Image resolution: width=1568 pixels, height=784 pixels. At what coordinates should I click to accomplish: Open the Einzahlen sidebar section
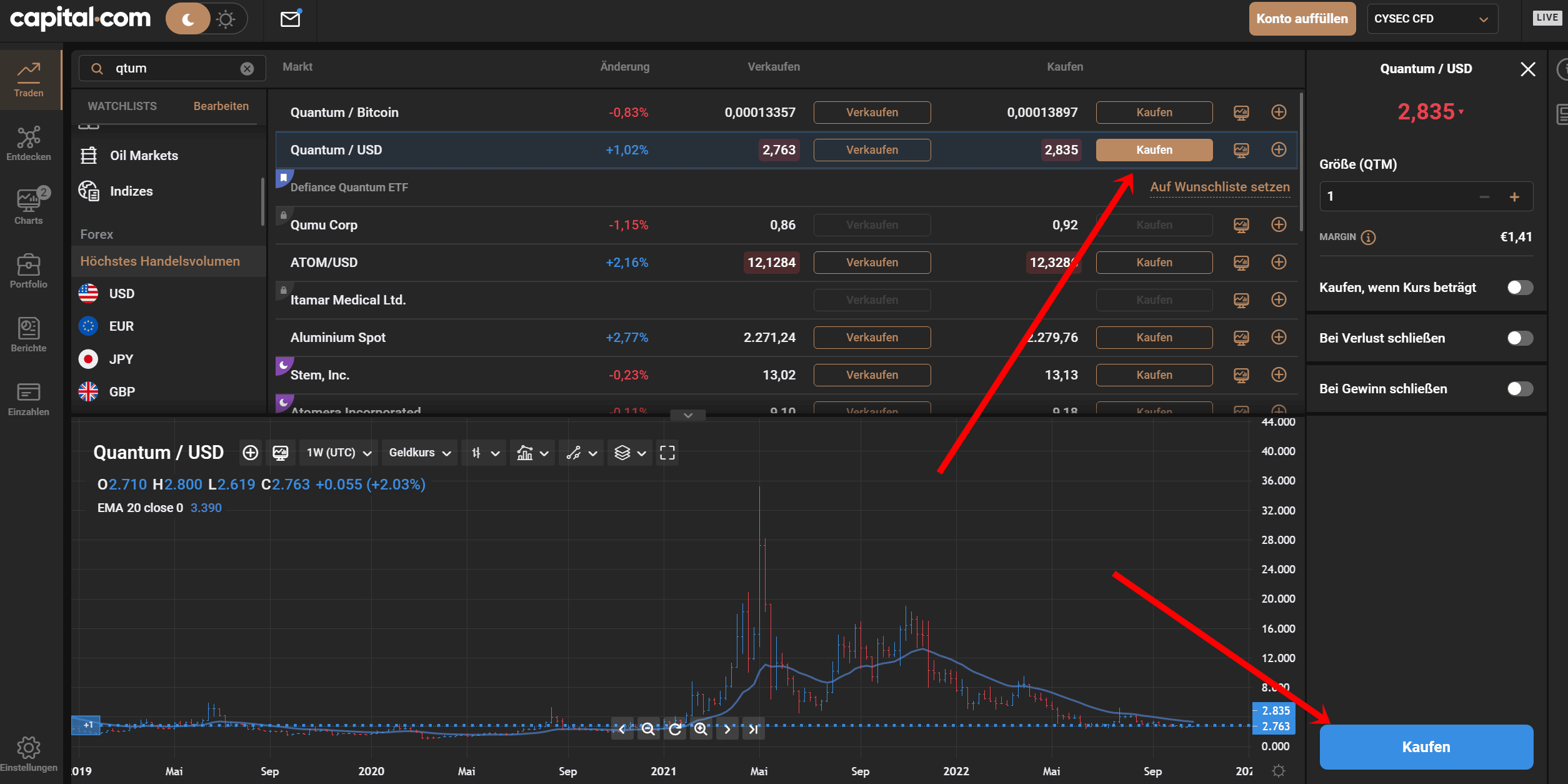29,399
